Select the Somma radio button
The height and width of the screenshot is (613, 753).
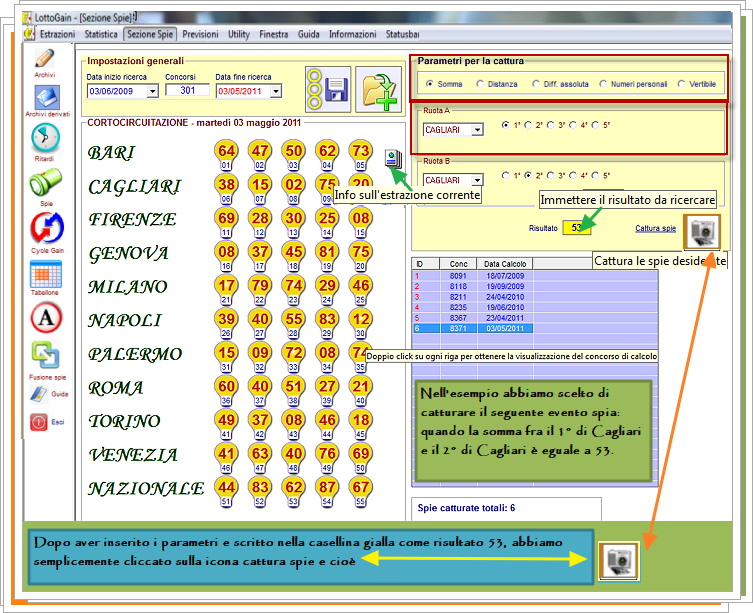(x=430, y=84)
